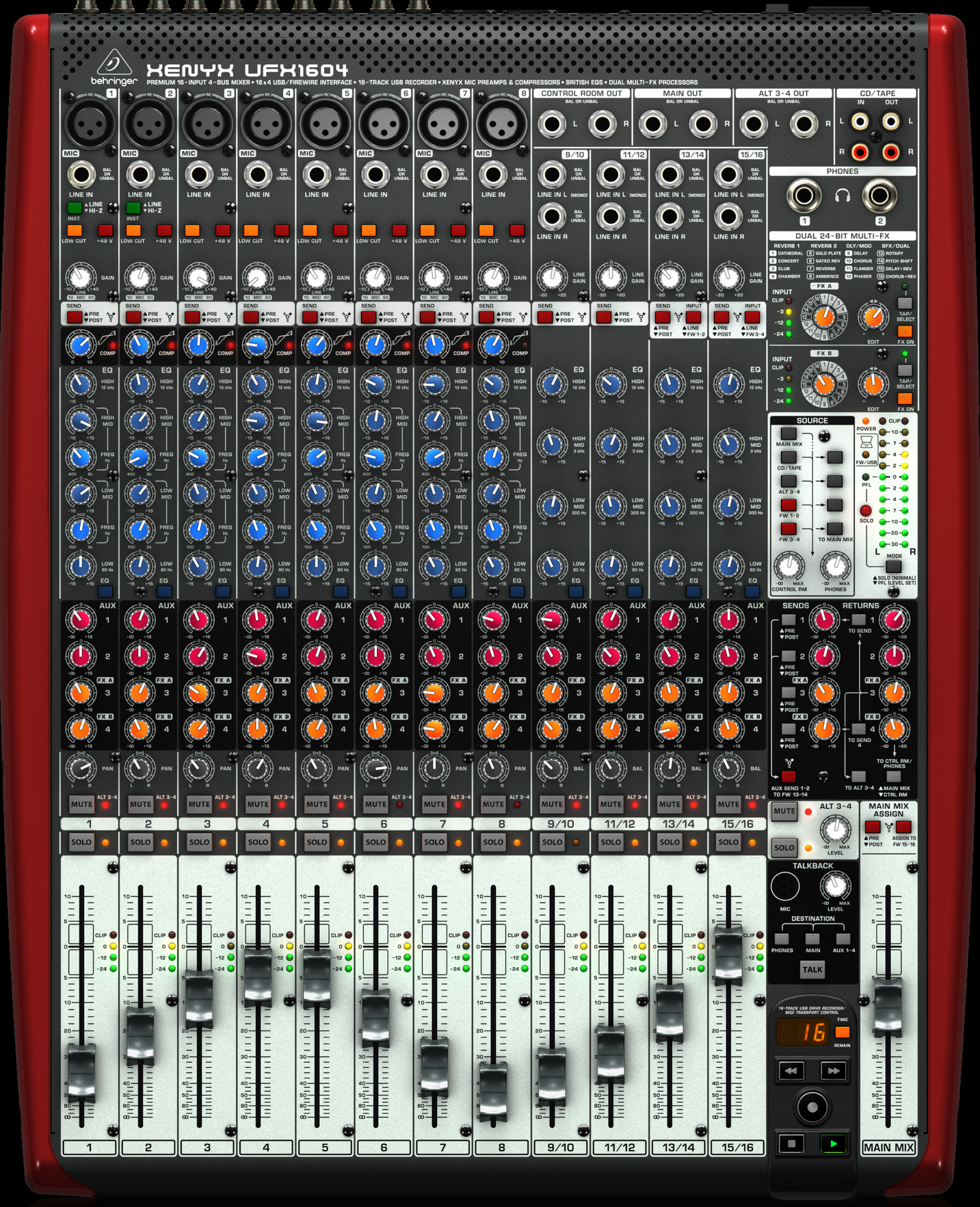Enable +48 V phantom power on channel 4
The height and width of the screenshot is (1207, 980).
tap(282, 230)
